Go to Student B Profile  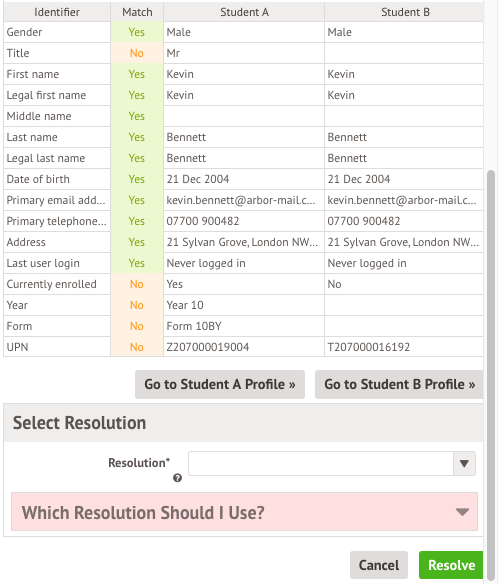pos(399,385)
